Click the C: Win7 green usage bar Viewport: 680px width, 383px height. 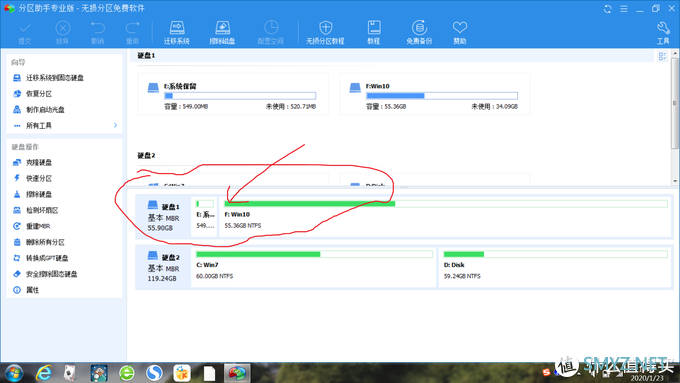[x=314, y=254]
